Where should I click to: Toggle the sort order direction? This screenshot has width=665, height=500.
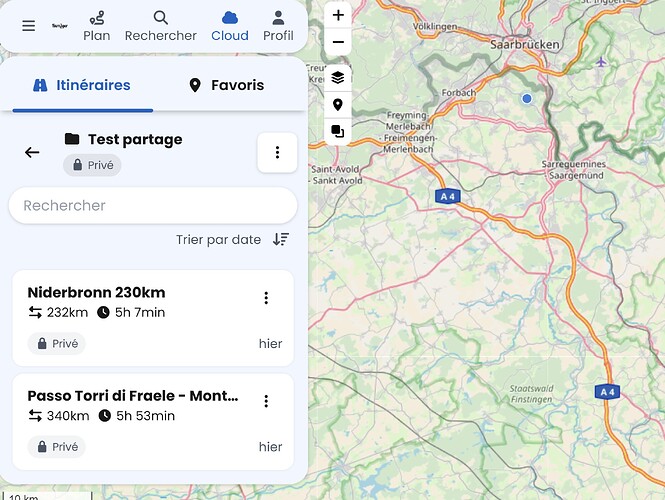pos(281,239)
